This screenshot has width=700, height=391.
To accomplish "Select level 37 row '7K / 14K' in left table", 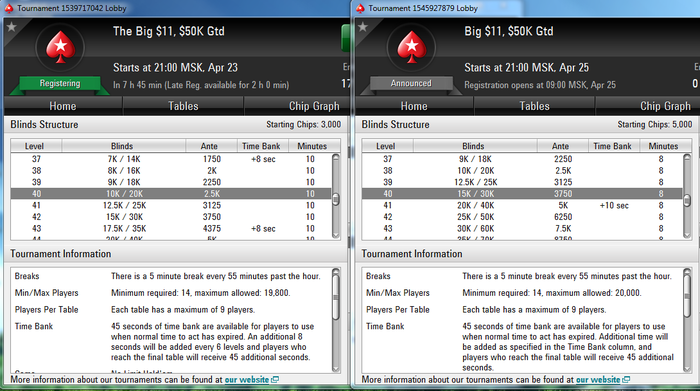I will [171, 159].
